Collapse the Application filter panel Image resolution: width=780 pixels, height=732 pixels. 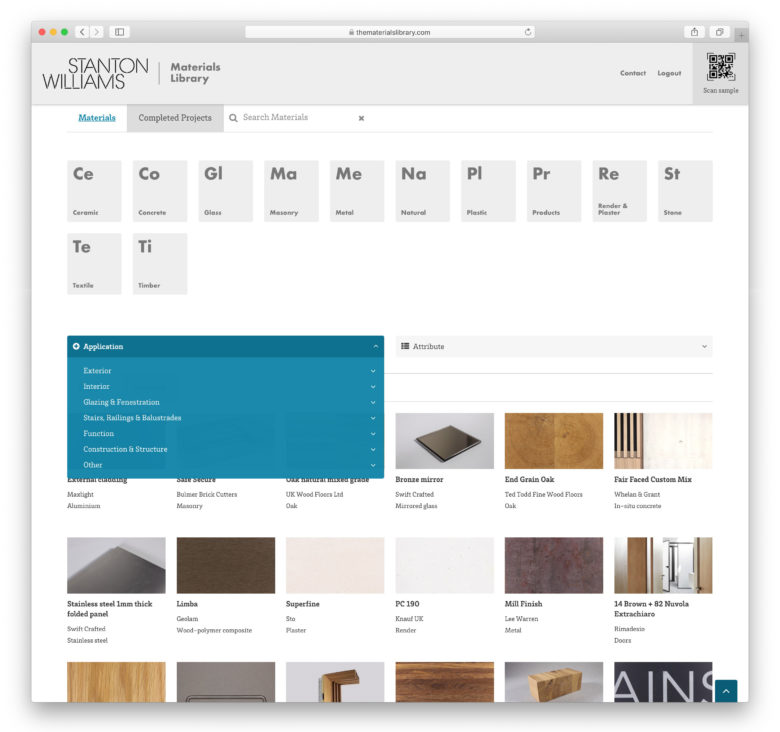[x=225, y=347]
